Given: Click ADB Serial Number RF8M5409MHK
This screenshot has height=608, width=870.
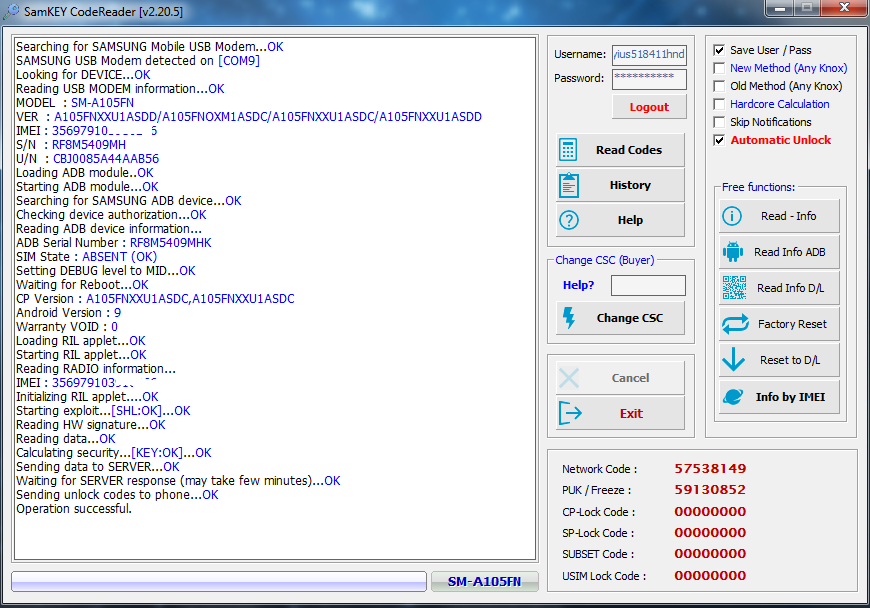Looking at the screenshot, I should click(170, 243).
